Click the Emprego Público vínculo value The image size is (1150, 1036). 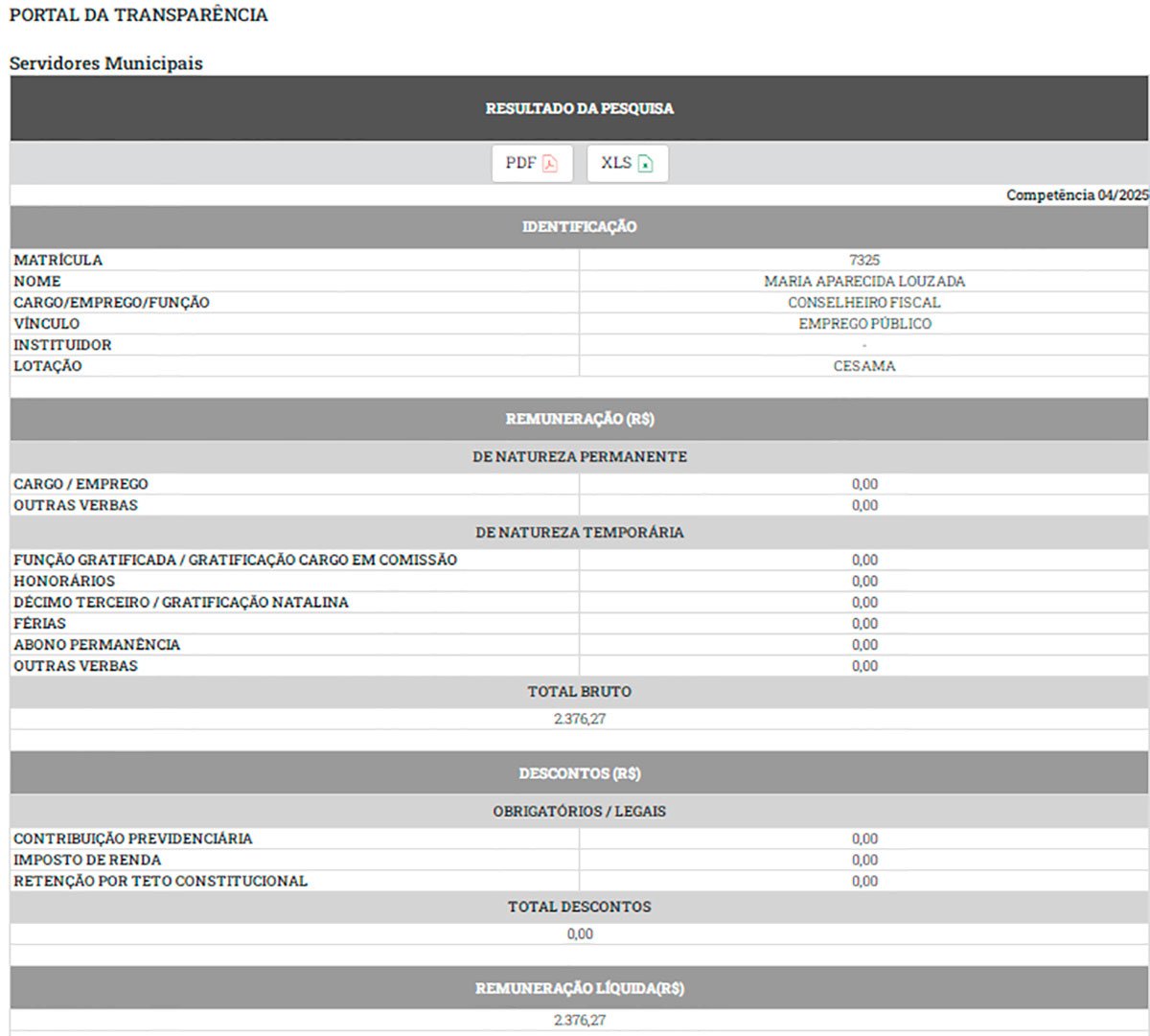click(x=864, y=324)
